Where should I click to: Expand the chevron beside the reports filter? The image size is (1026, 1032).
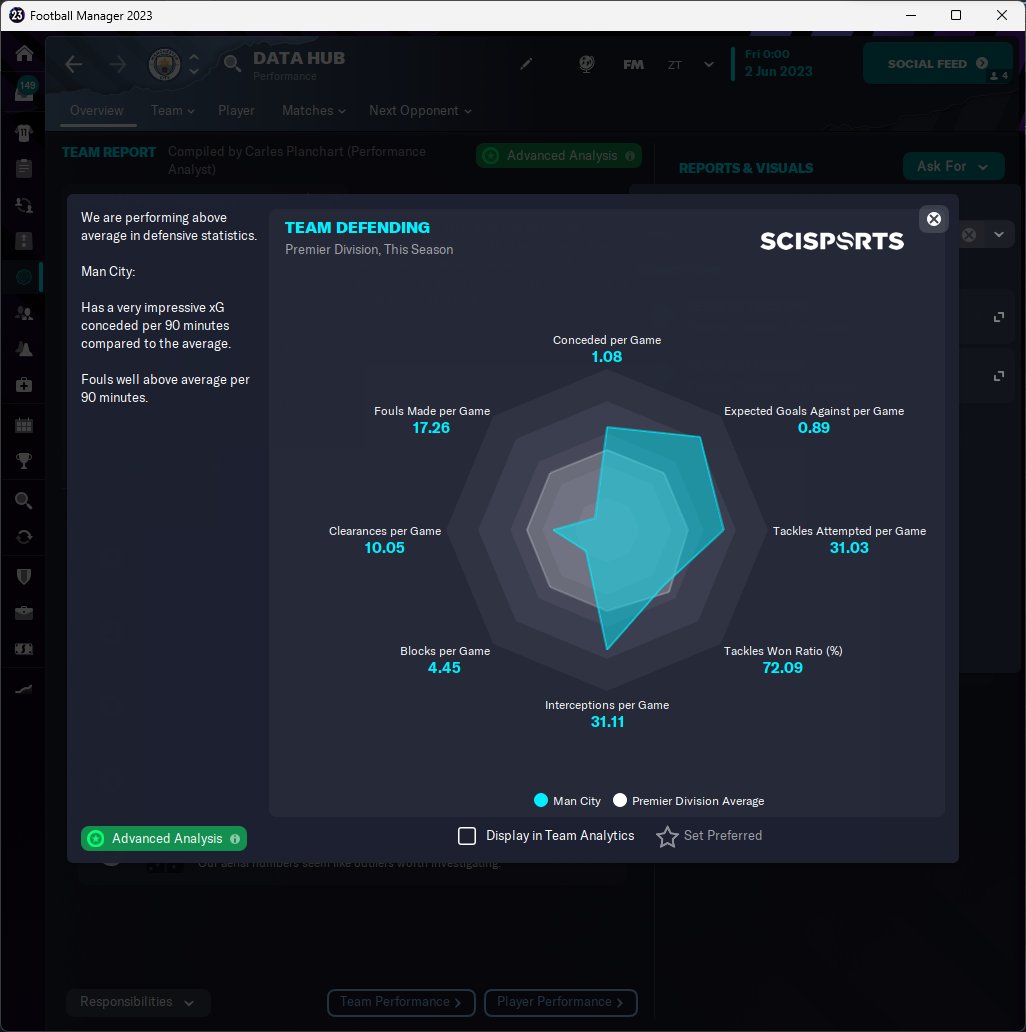click(x=999, y=234)
